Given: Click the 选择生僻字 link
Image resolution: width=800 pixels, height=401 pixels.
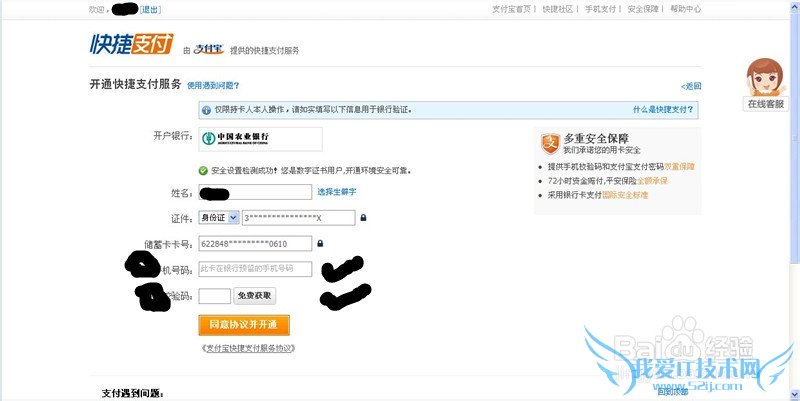Looking at the screenshot, I should point(337,192).
